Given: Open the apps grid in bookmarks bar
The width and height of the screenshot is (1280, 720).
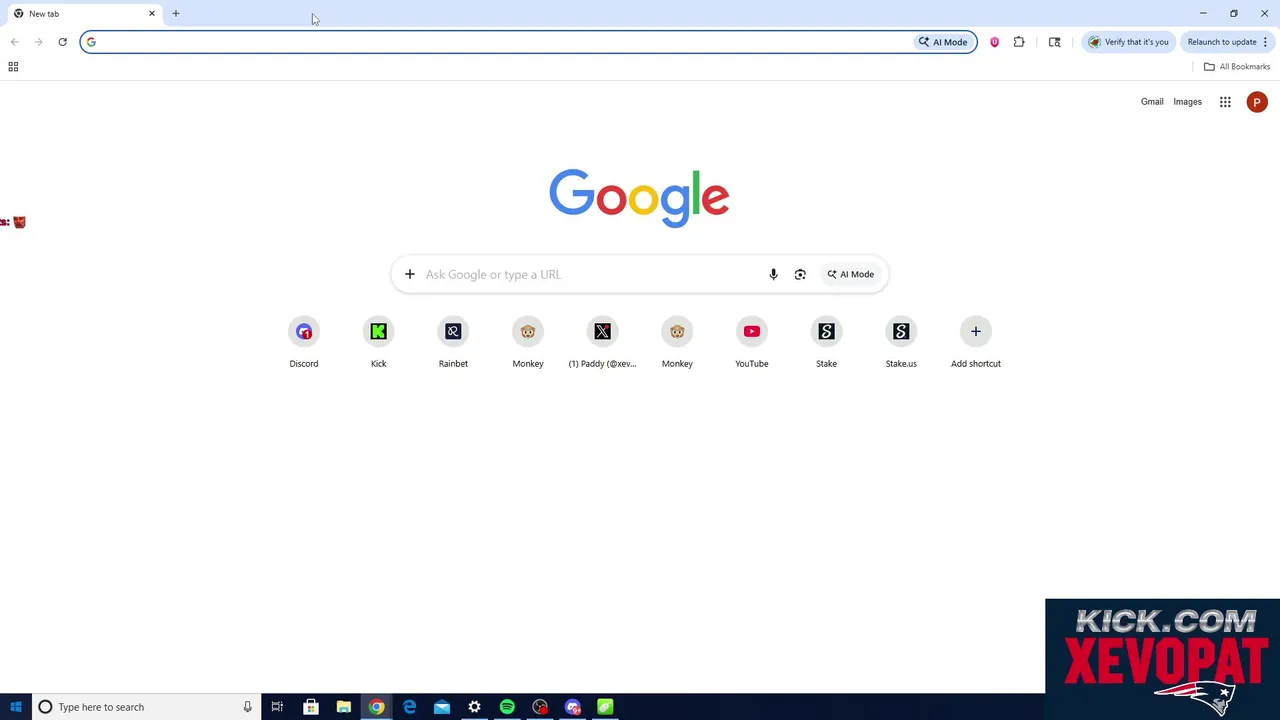Looking at the screenshot, I should [x=13, y=67].
